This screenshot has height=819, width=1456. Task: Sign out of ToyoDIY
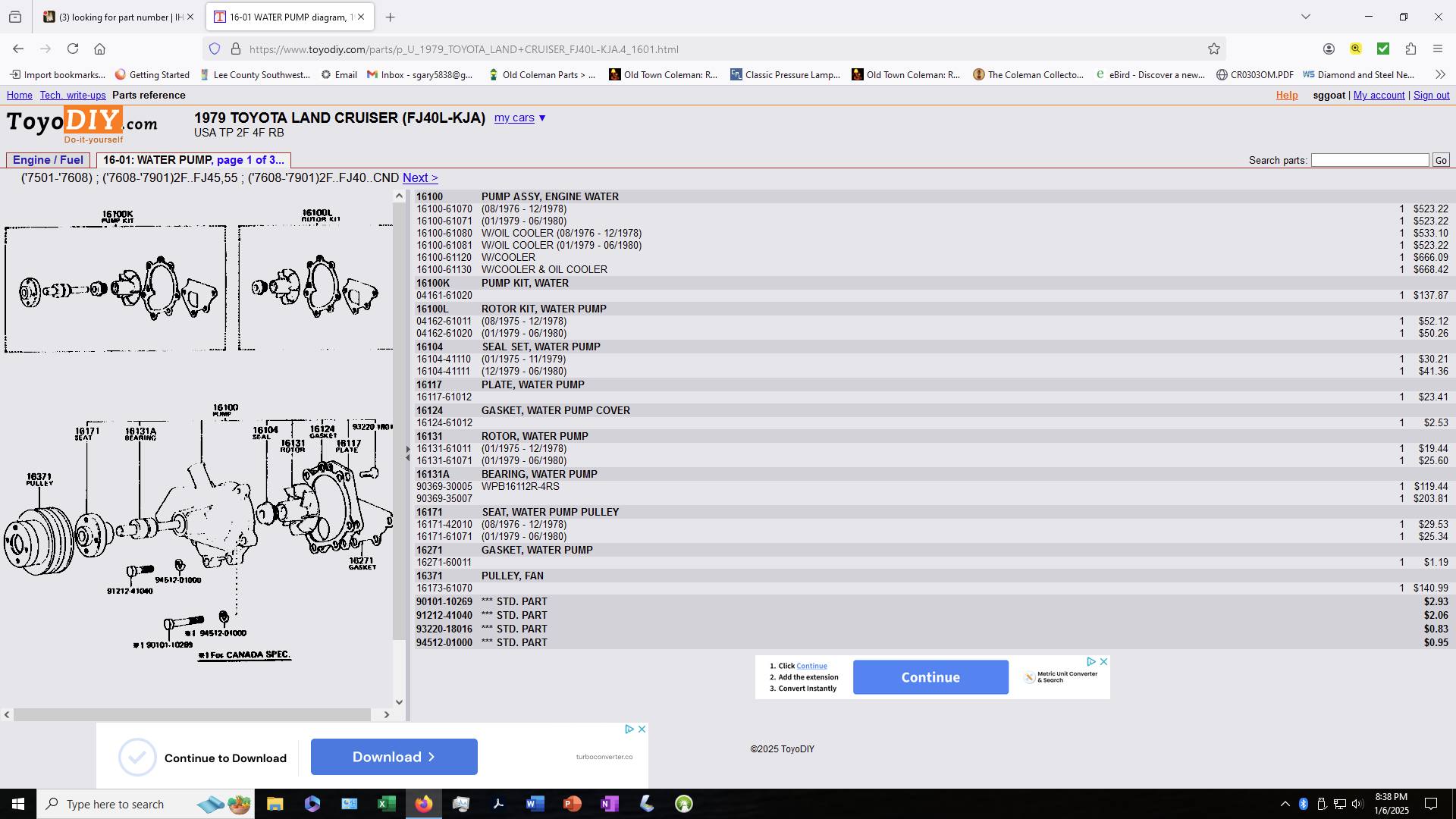pyautogui.click(x=1431, y=95)
